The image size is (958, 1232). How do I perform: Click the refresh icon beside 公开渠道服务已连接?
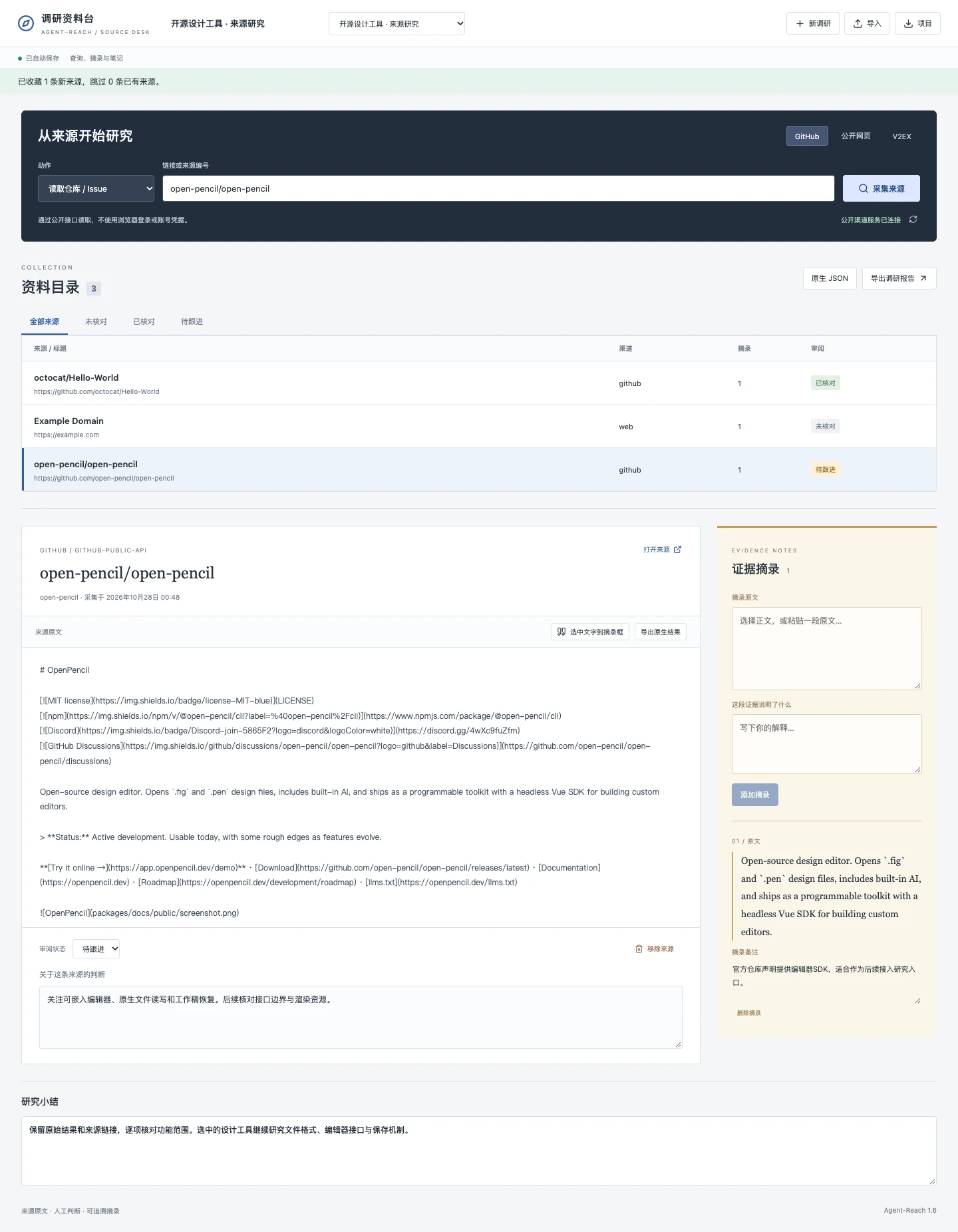(x=913, y=220)
